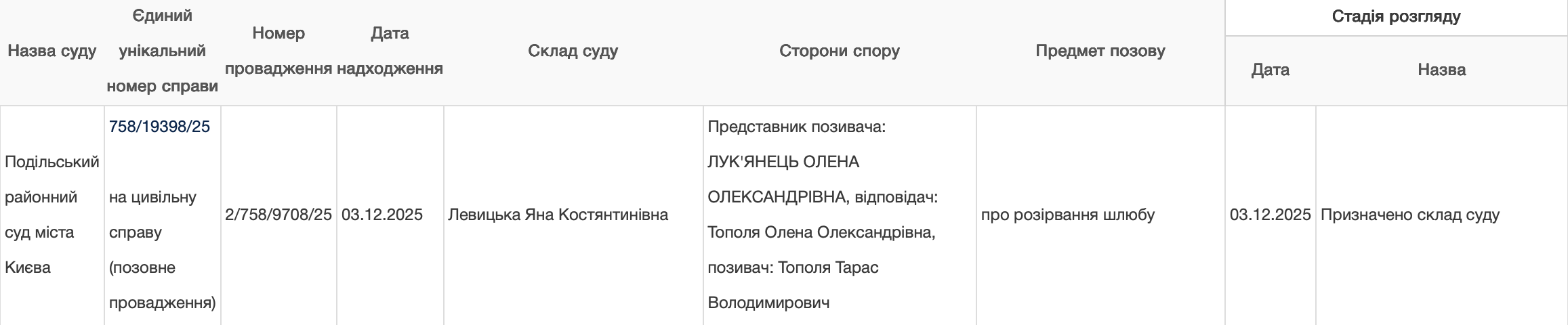Click the 'Дата надходження' column header
The width and height of the screenshot is (1568, 325).
coord(390,51)
